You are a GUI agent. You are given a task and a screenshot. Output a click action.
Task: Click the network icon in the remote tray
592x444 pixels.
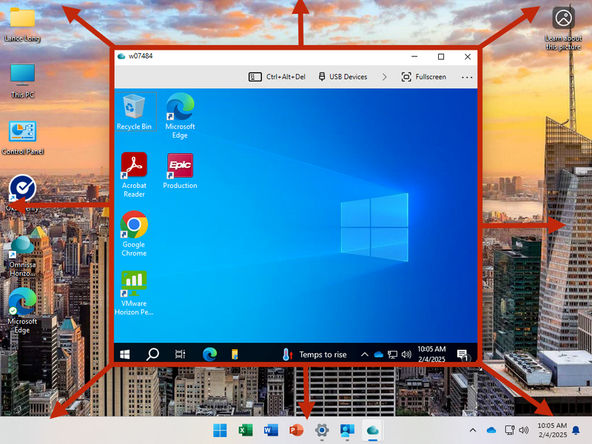(393, 355)
